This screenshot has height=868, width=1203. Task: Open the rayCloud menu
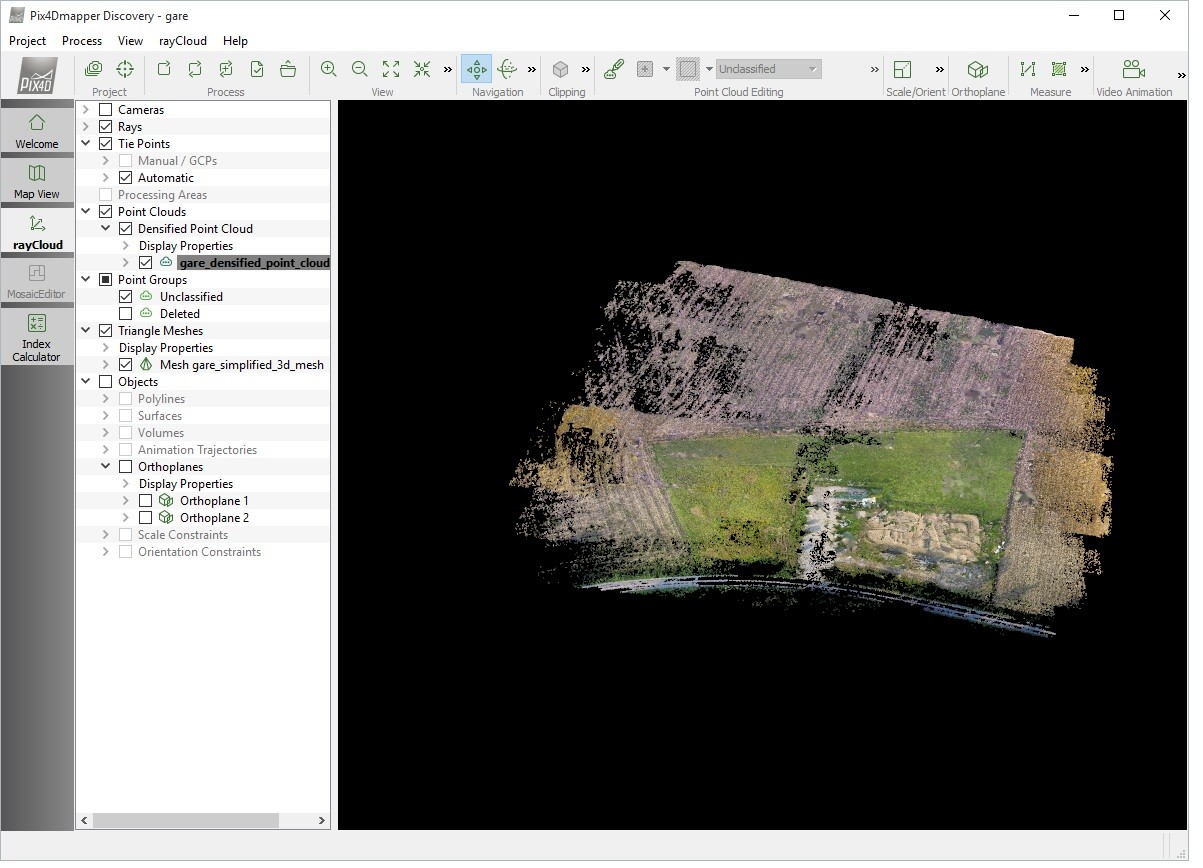click(x=183, y=41)
